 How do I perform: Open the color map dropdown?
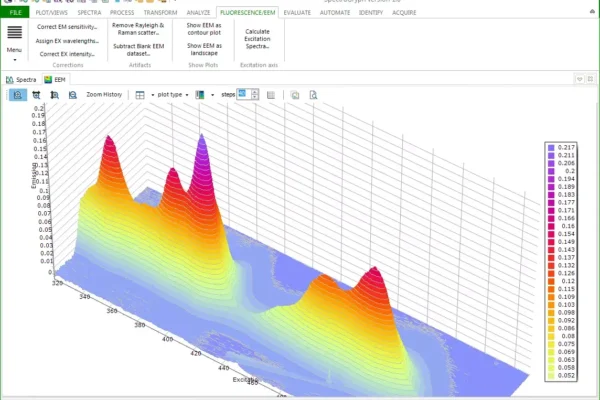click(x=211, y=94)
